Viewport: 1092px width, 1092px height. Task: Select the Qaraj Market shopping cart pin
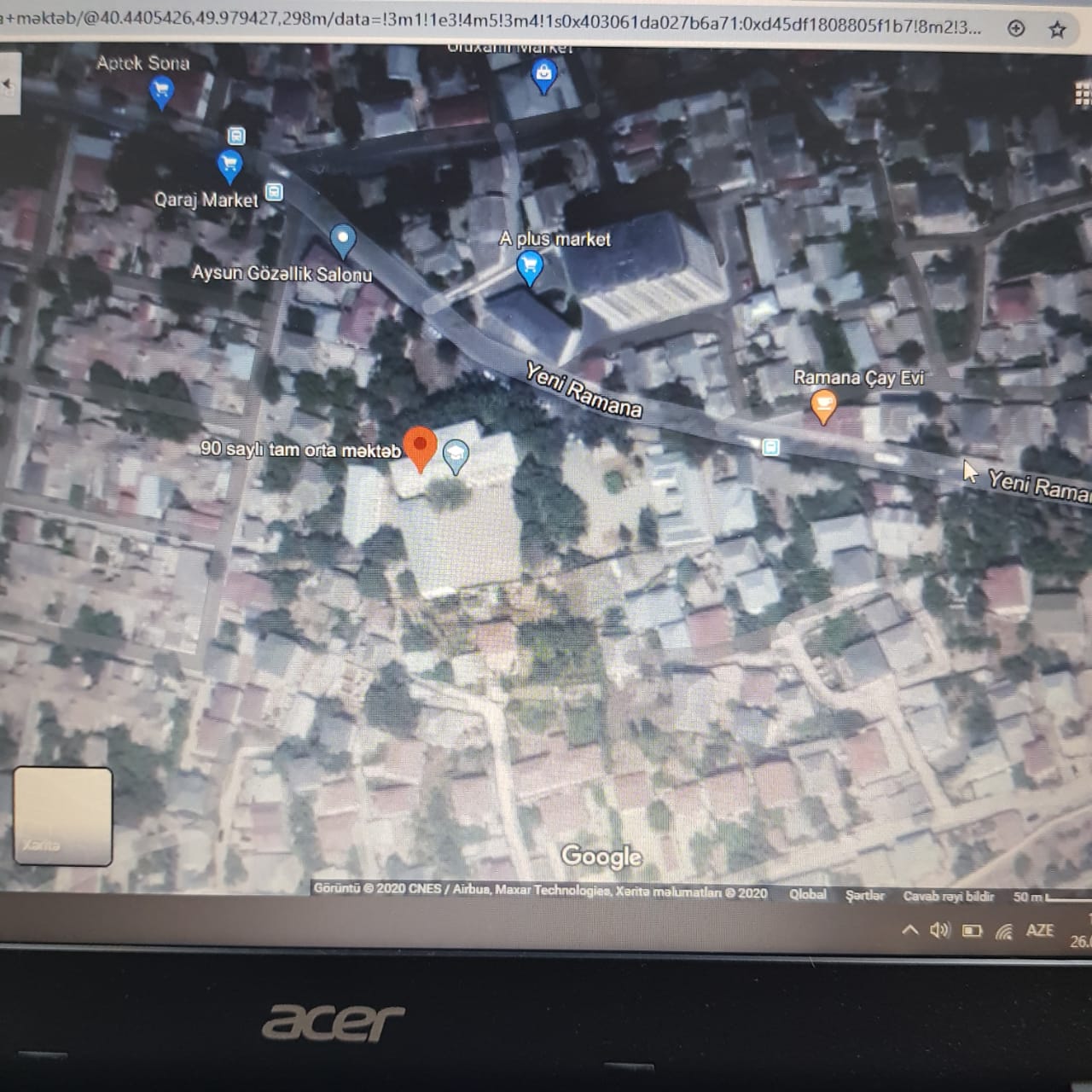(x=229, y=164)
